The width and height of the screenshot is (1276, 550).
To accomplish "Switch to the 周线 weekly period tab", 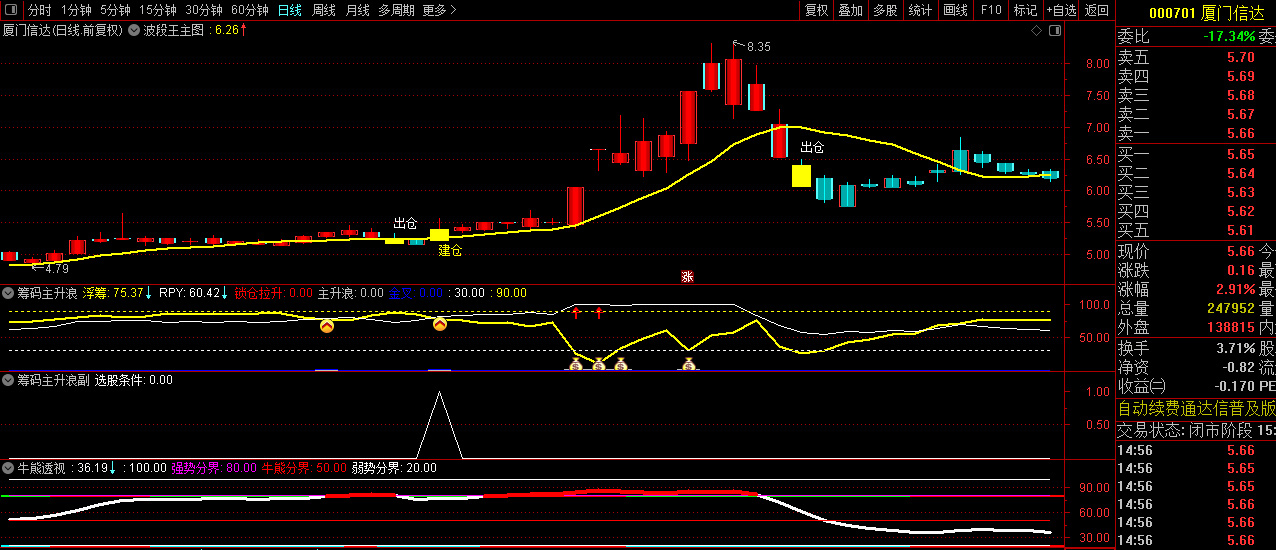I will point(324,10).
